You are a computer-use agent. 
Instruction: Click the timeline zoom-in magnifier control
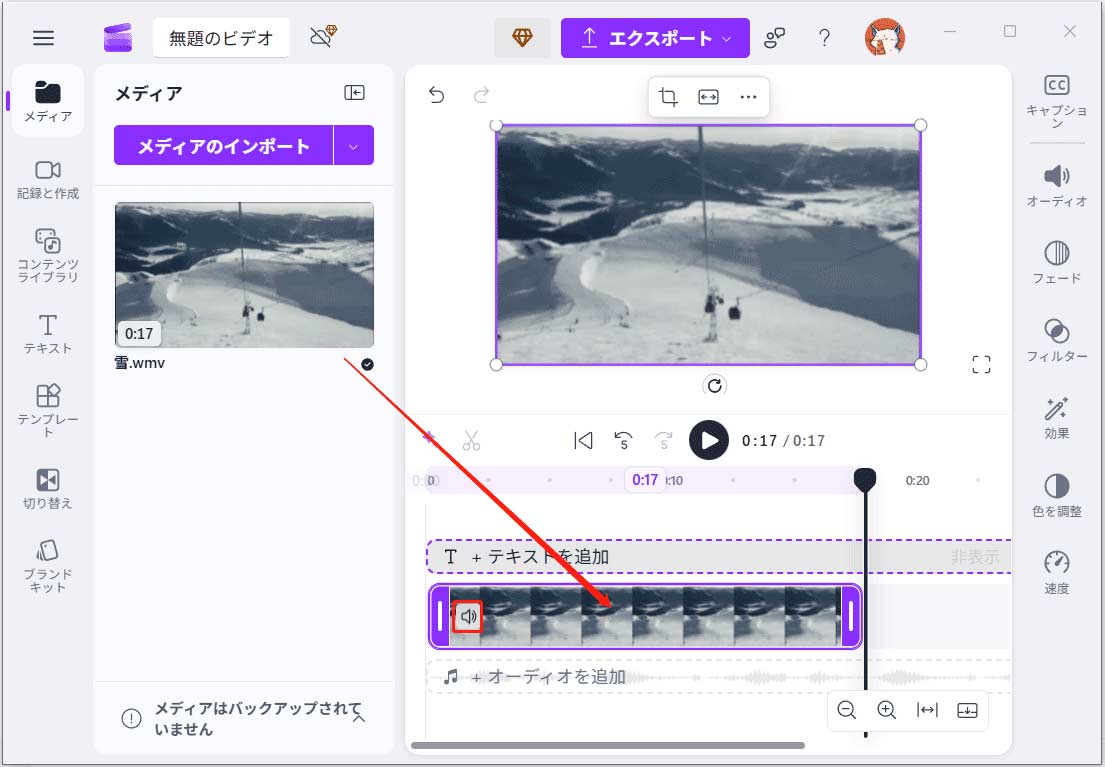point(886,710)
